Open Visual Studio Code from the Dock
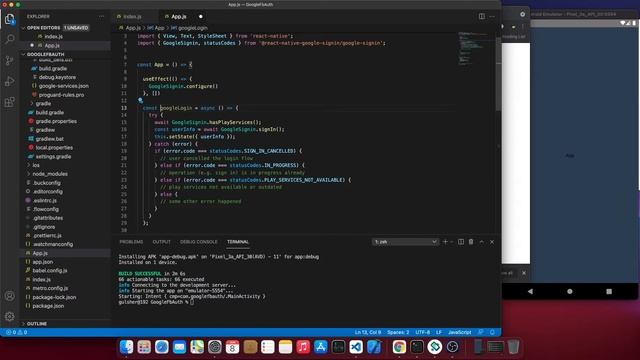Viewport: 640px width, 360px height. (x=356, y=347)
